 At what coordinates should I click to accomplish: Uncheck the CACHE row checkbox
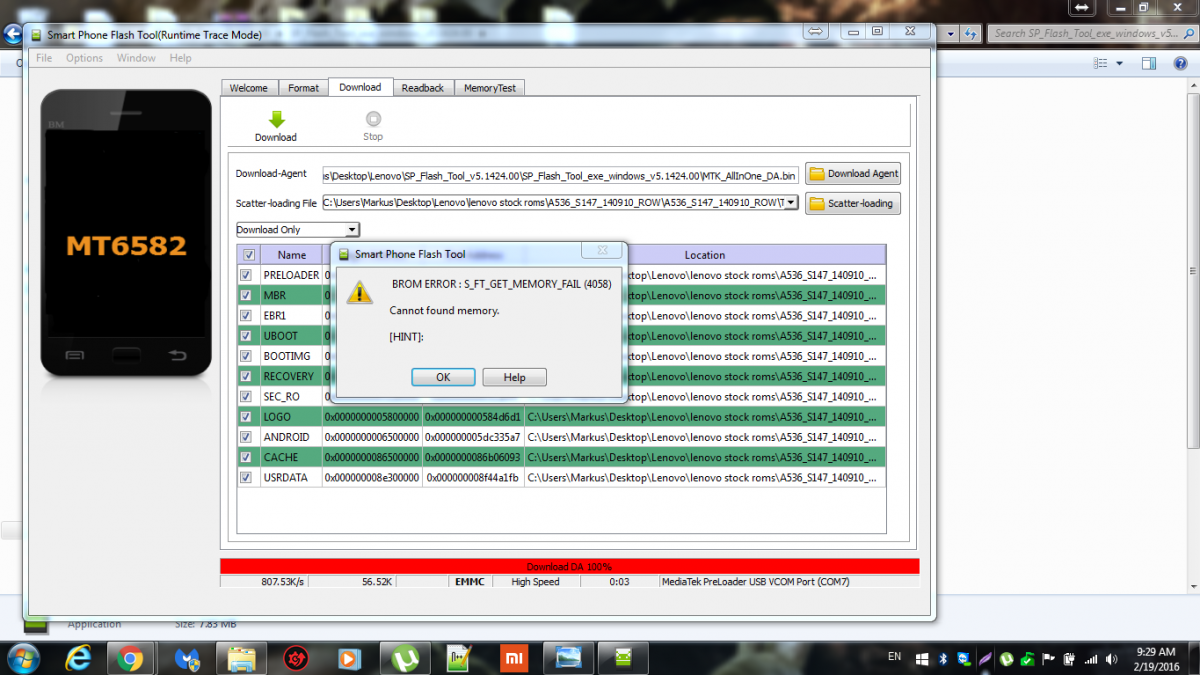coord(246,457)
